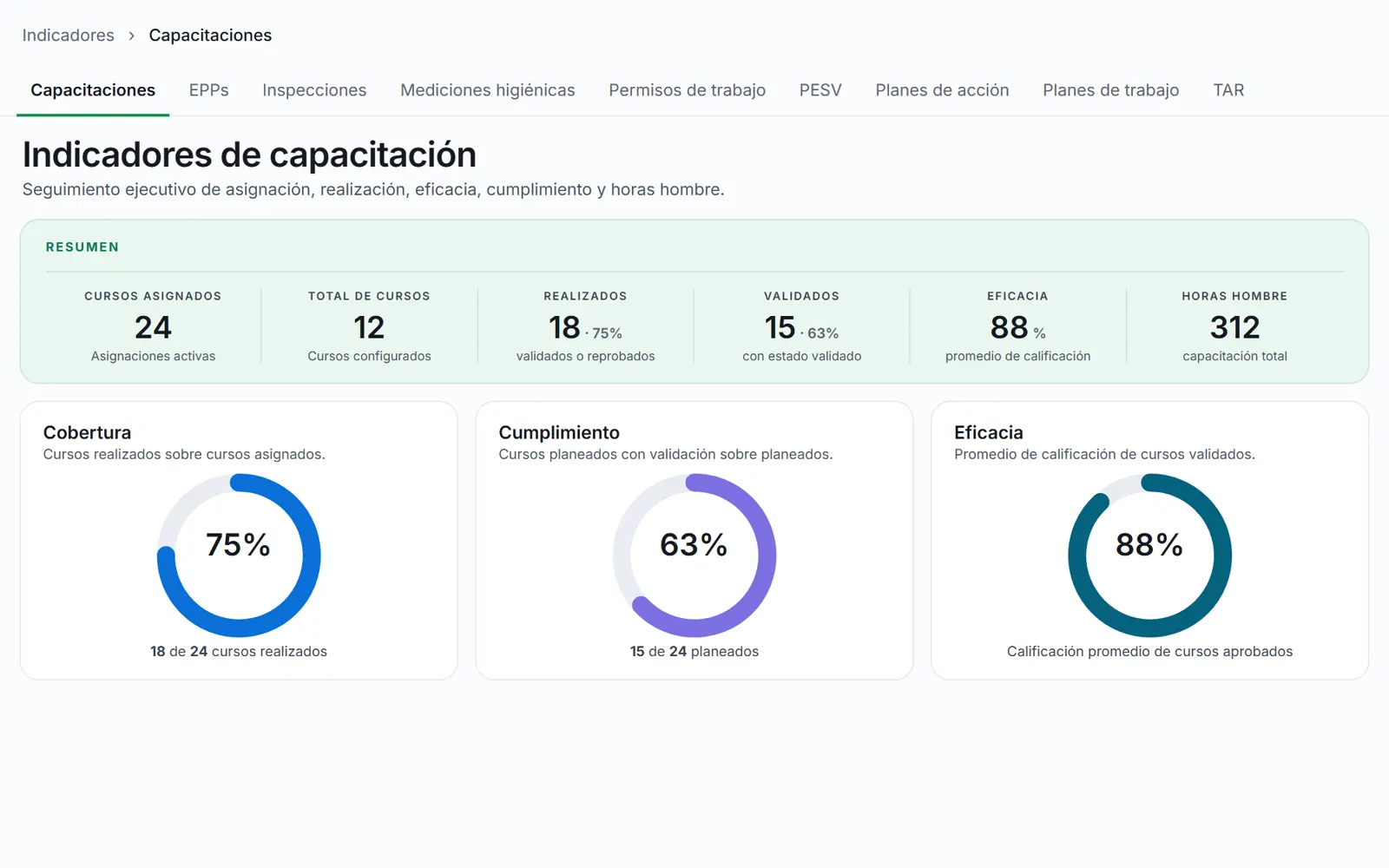Click 'capacitación total' label
The height and width of the screenshot is (868, 1389).
click(1234, 356)
